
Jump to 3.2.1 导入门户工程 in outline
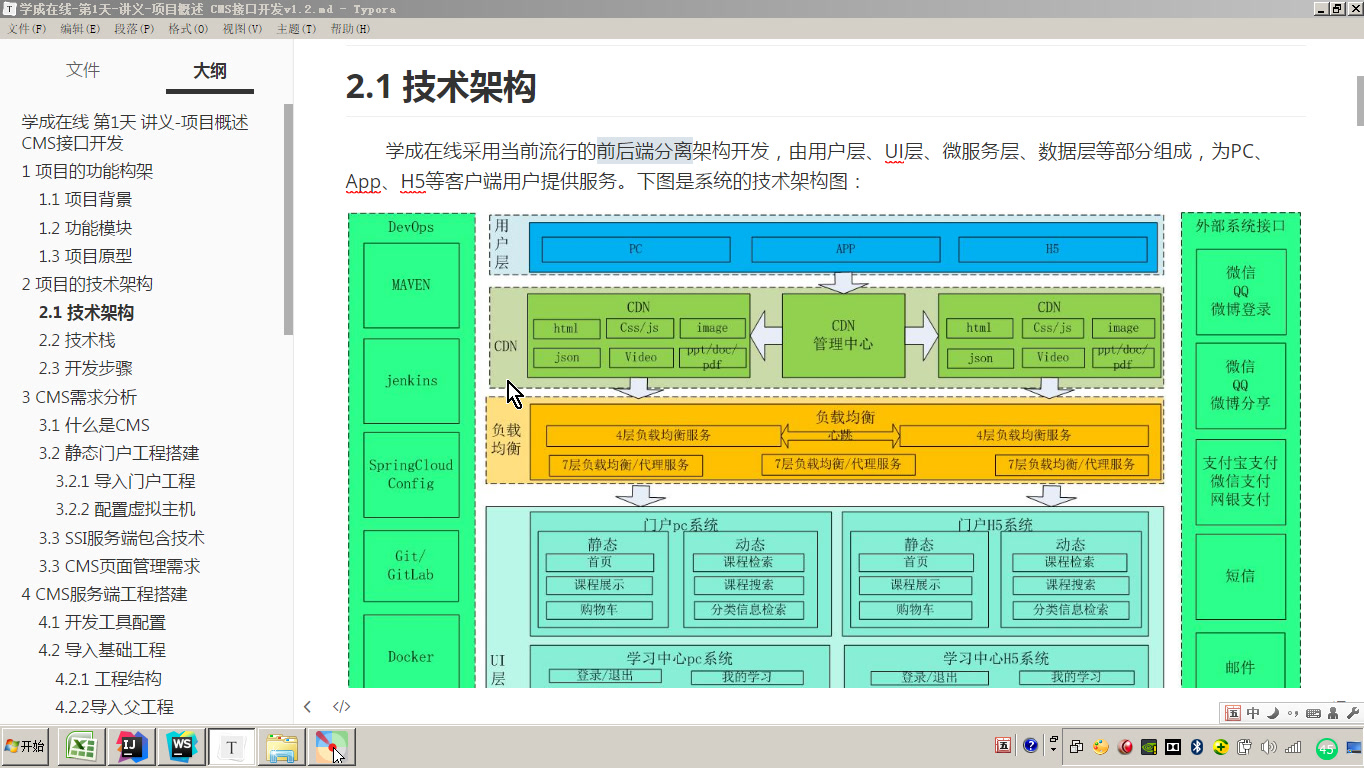click(126, 480)
